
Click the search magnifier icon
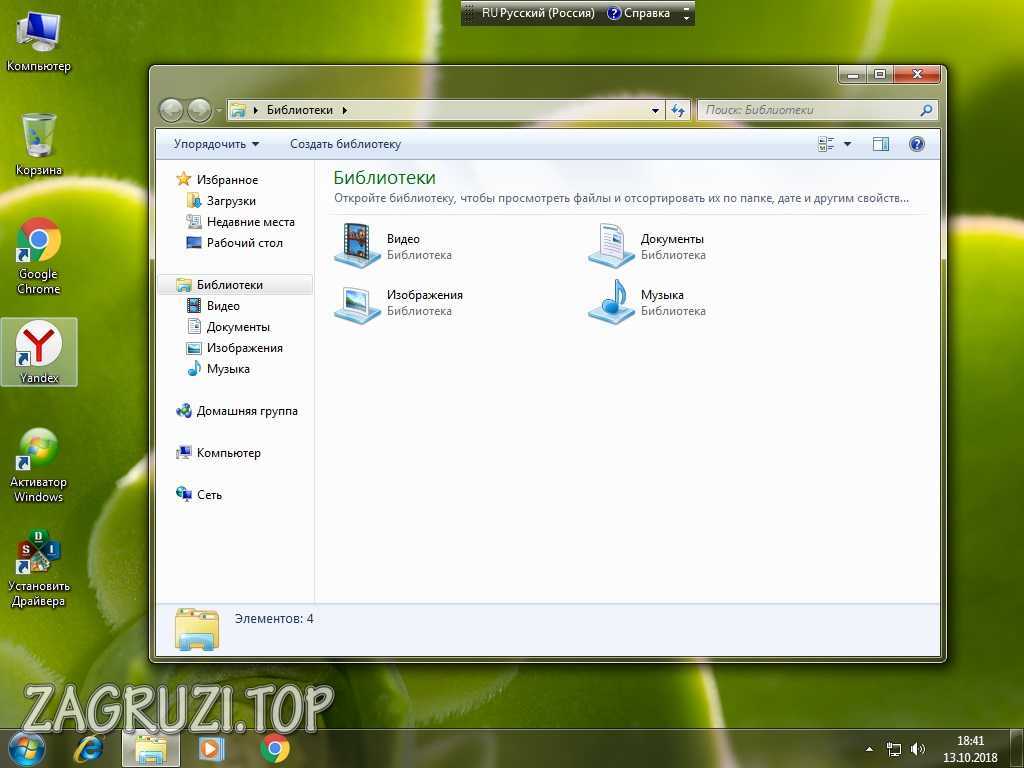pyautogui.click(x=926, y=110)
